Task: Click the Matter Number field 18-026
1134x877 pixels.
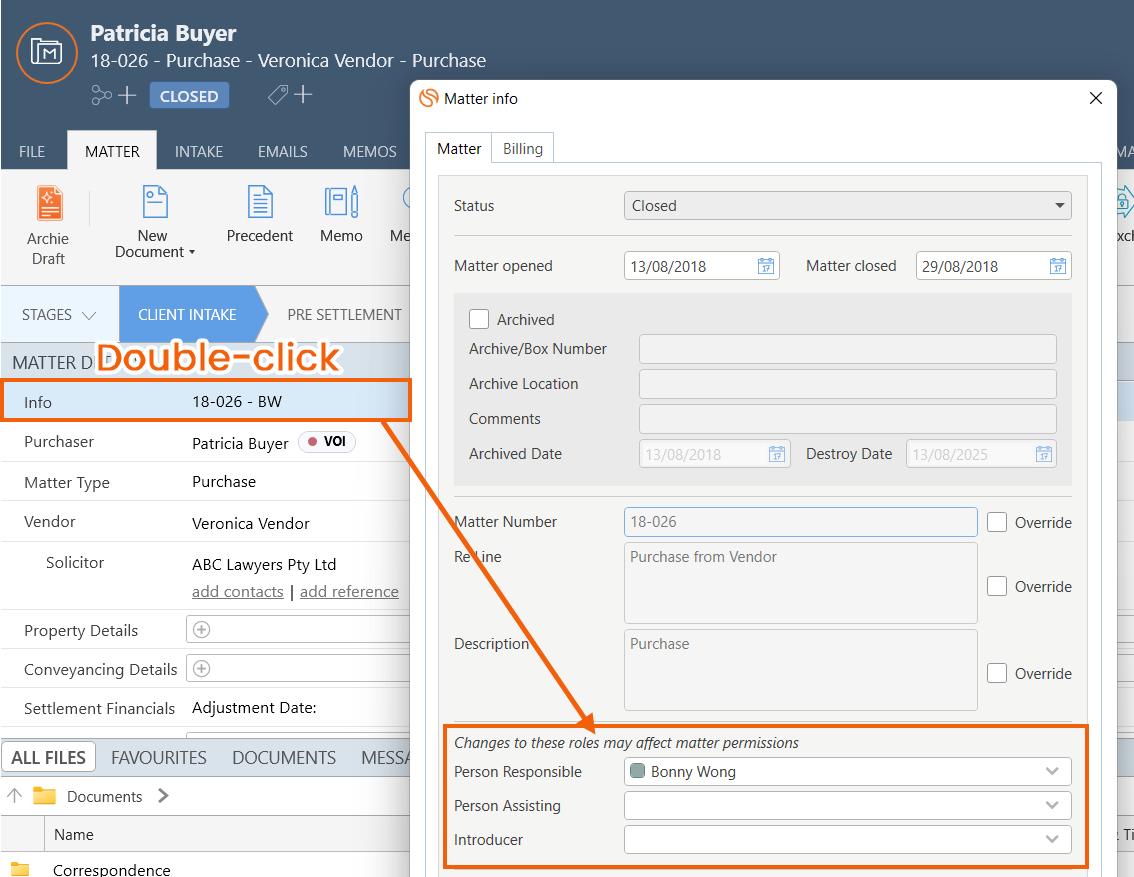Action: (801, 522)
